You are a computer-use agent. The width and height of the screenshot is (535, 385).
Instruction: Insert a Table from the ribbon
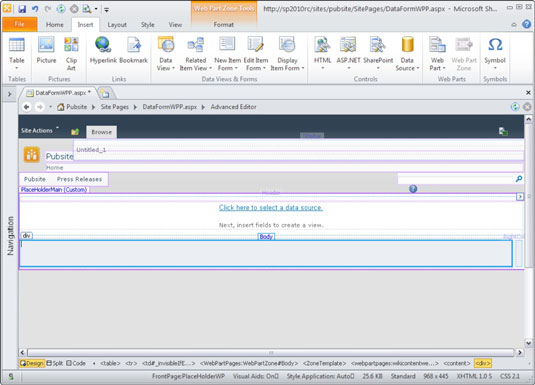[x=16, y=53]
